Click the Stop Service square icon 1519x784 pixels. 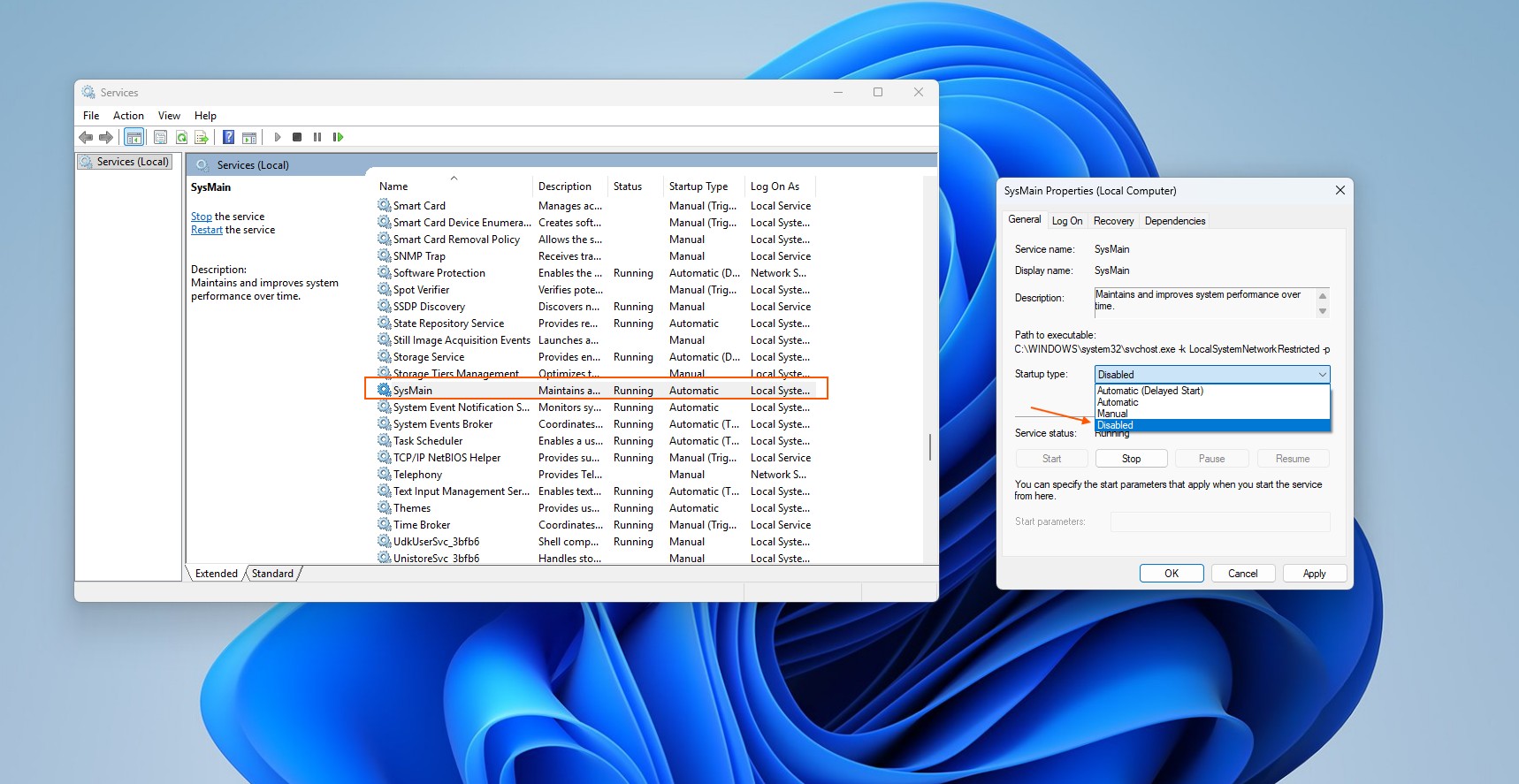click(297, 137)
